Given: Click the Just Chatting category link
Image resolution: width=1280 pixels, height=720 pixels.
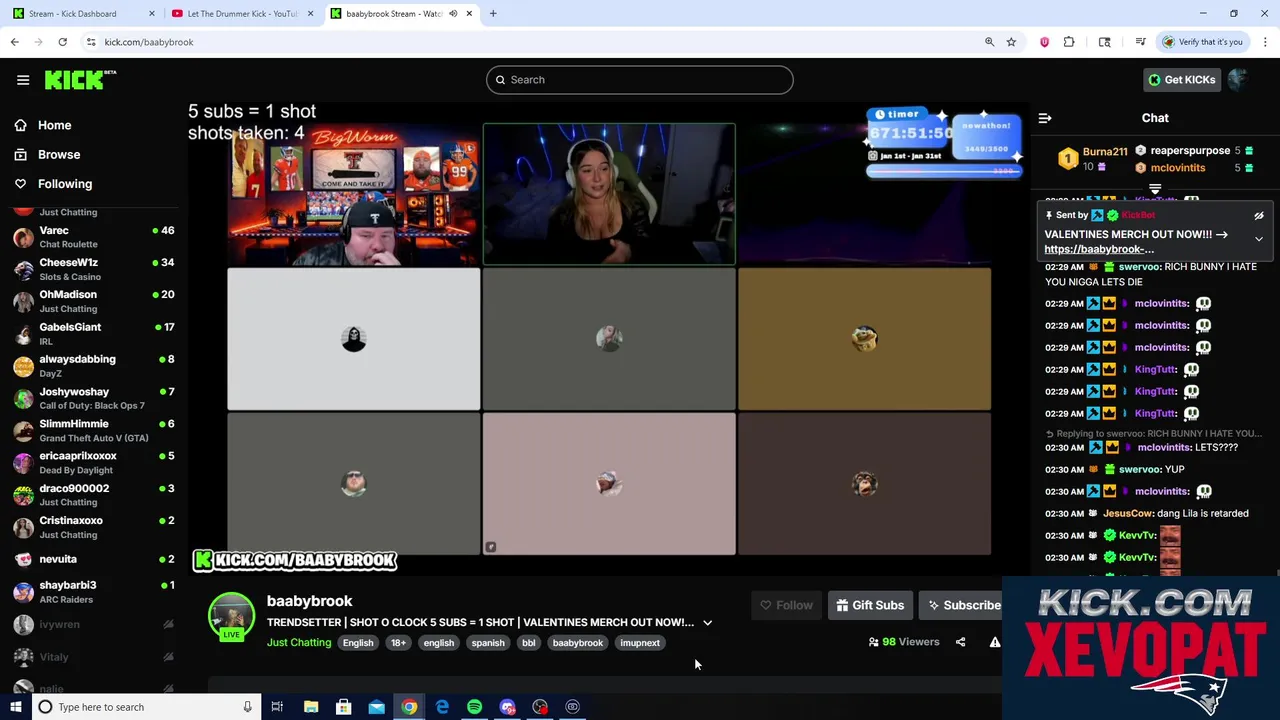Looking at the screenshot, I should pyautogui.click(x=299, y=643).
